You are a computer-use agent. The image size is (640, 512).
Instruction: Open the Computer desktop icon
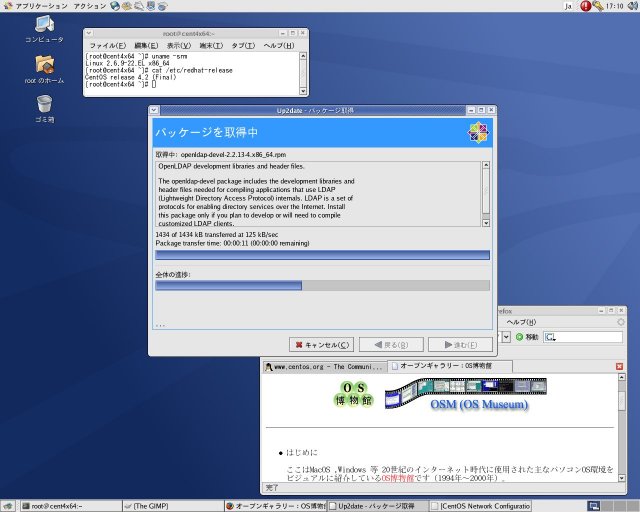(x=44, y=29)
